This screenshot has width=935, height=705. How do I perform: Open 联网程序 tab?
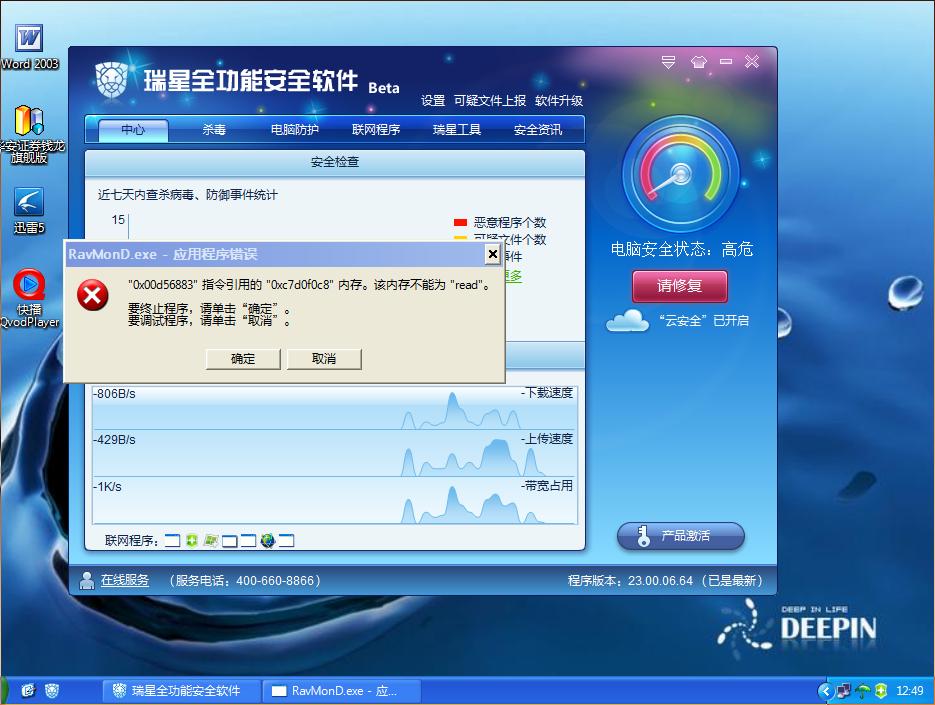(x=376, y=129)
